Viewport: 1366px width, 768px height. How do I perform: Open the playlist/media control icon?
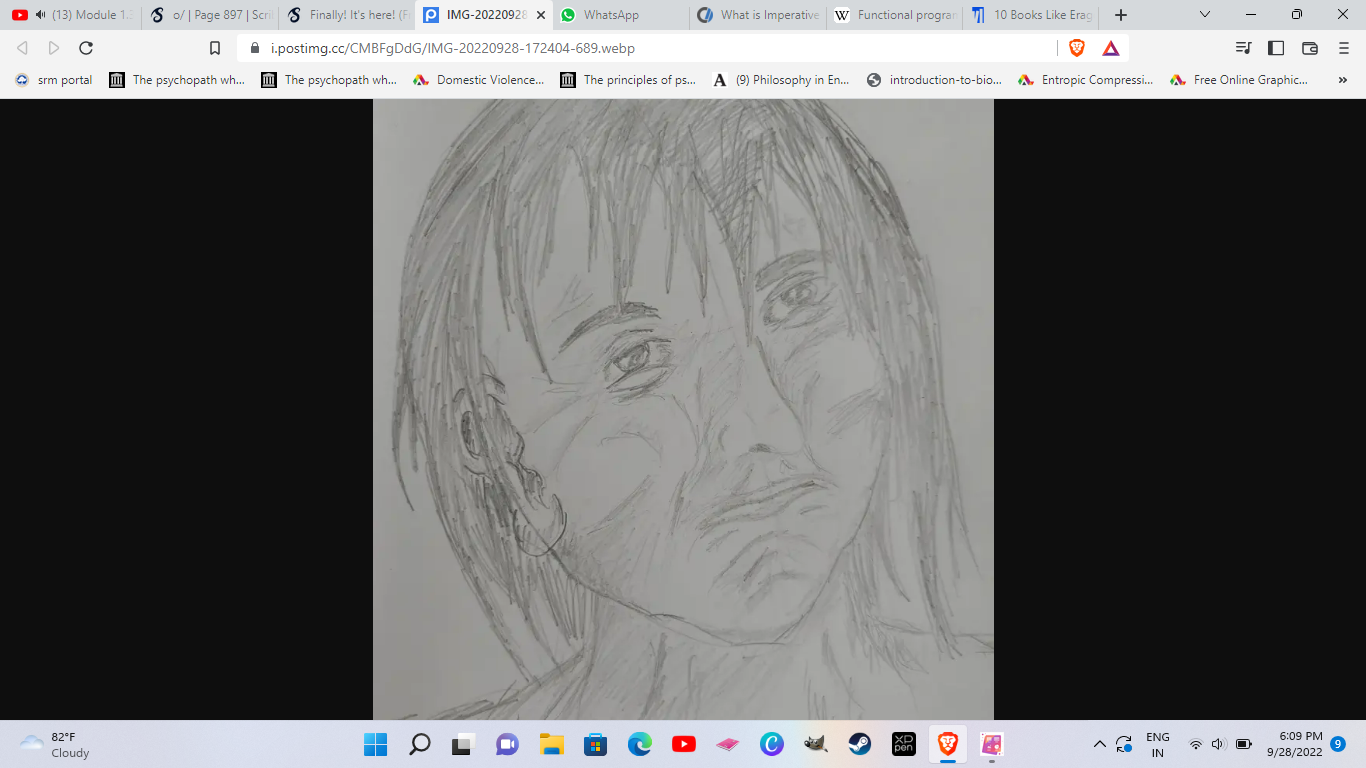pos(1243,48)
